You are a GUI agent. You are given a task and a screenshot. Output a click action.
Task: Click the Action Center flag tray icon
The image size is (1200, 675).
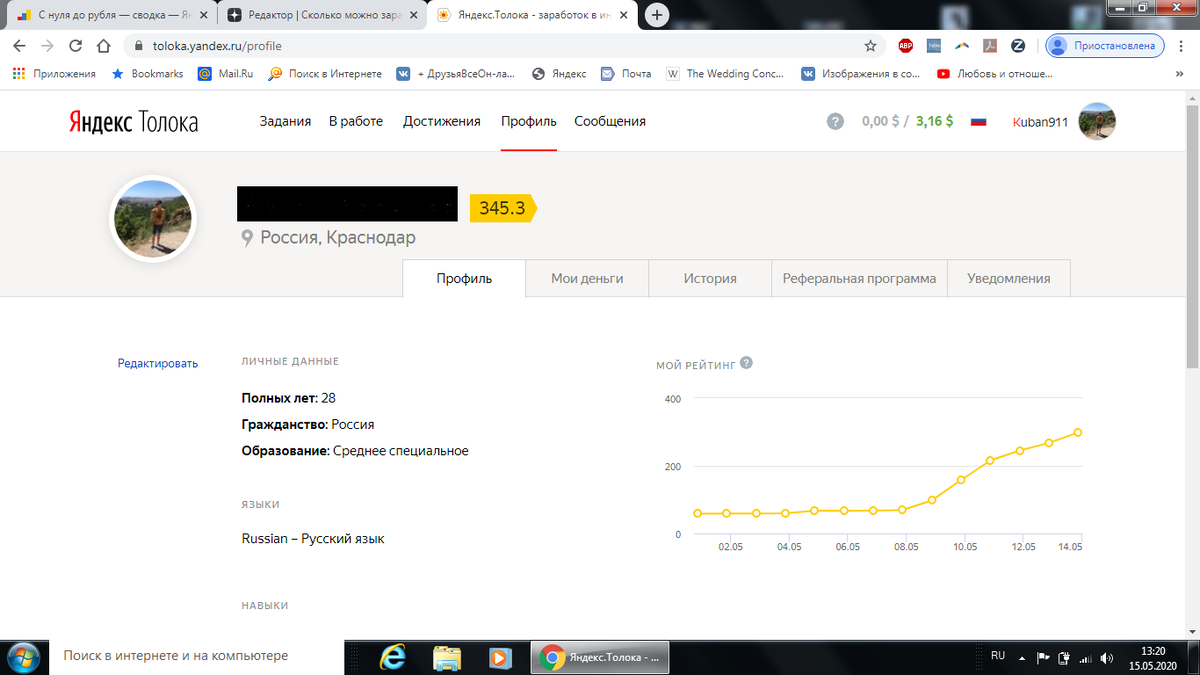(1043, 658)
